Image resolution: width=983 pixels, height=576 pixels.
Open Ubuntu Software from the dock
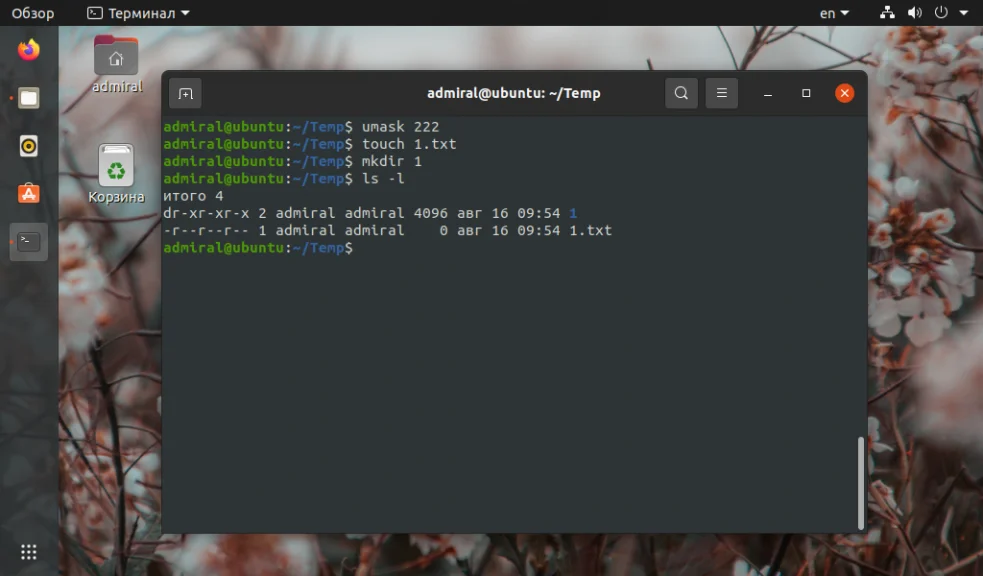pyautogui.click(x=28, y=193)
